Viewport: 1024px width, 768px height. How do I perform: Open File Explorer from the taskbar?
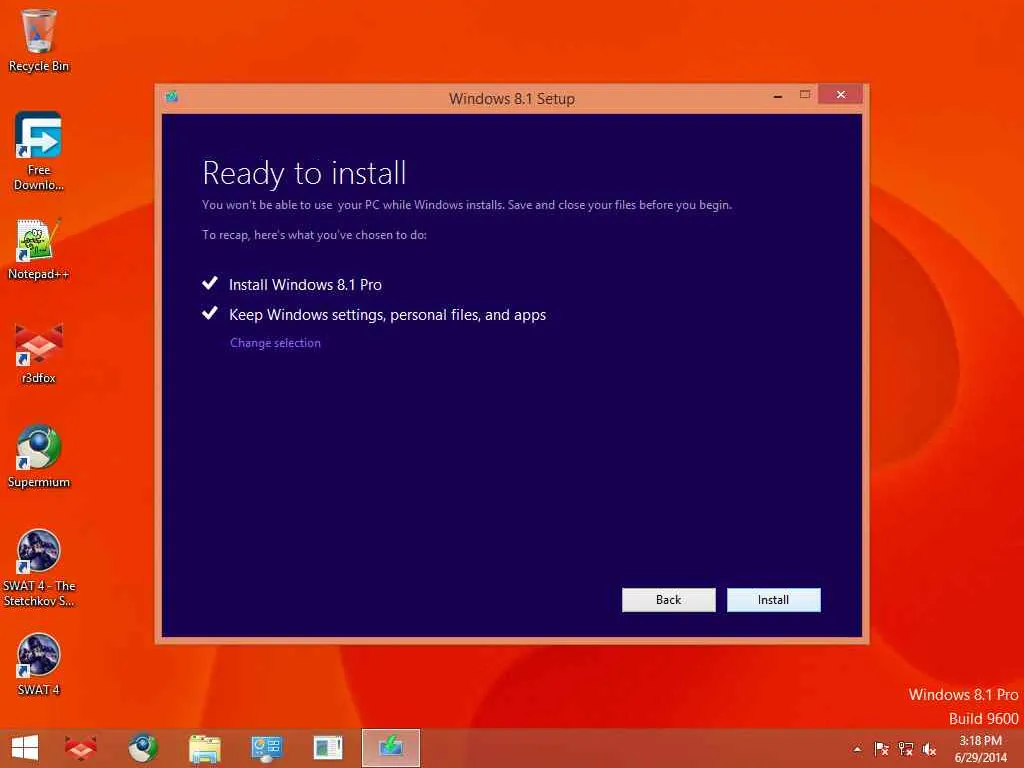click(204, 748)
